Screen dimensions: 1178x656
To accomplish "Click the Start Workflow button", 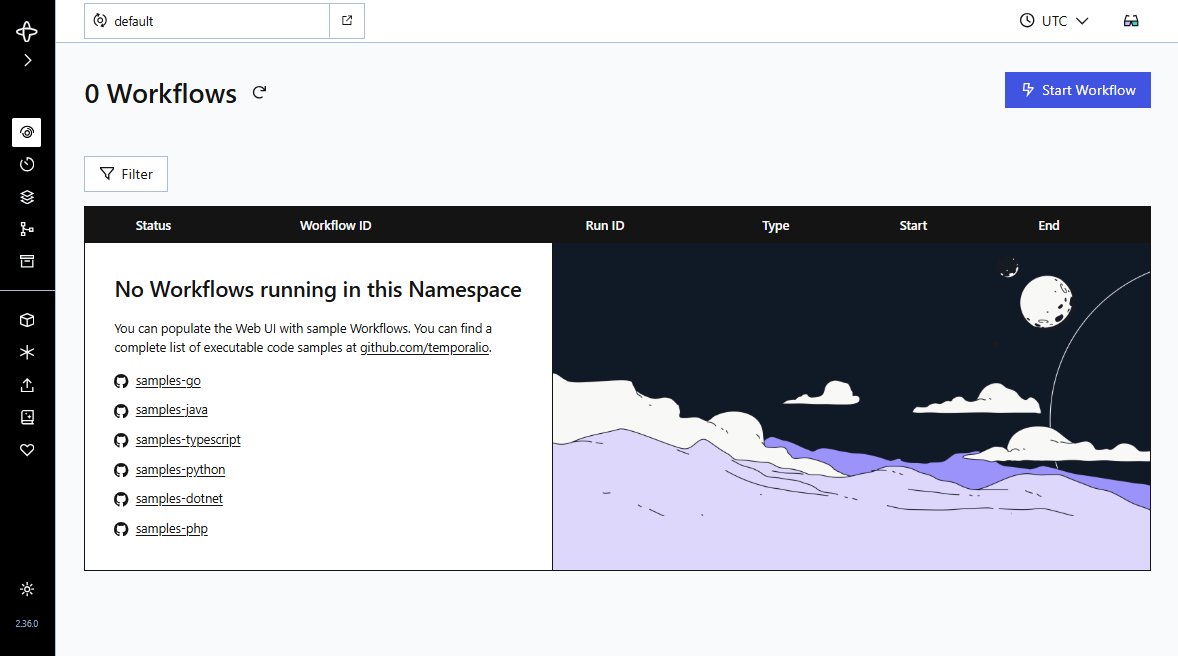I will click(x=1077, y=90).
